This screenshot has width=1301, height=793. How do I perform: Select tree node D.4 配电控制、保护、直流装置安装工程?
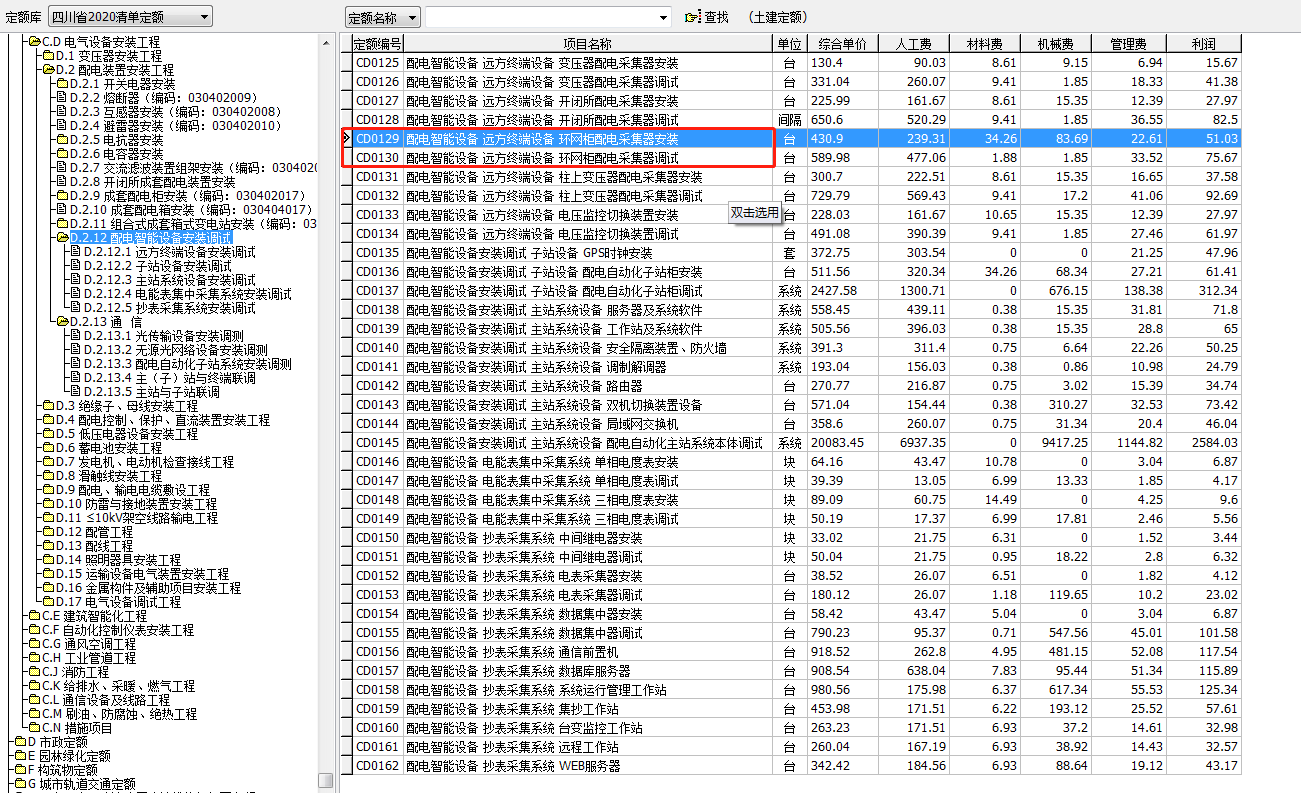(x=163, y=420)
